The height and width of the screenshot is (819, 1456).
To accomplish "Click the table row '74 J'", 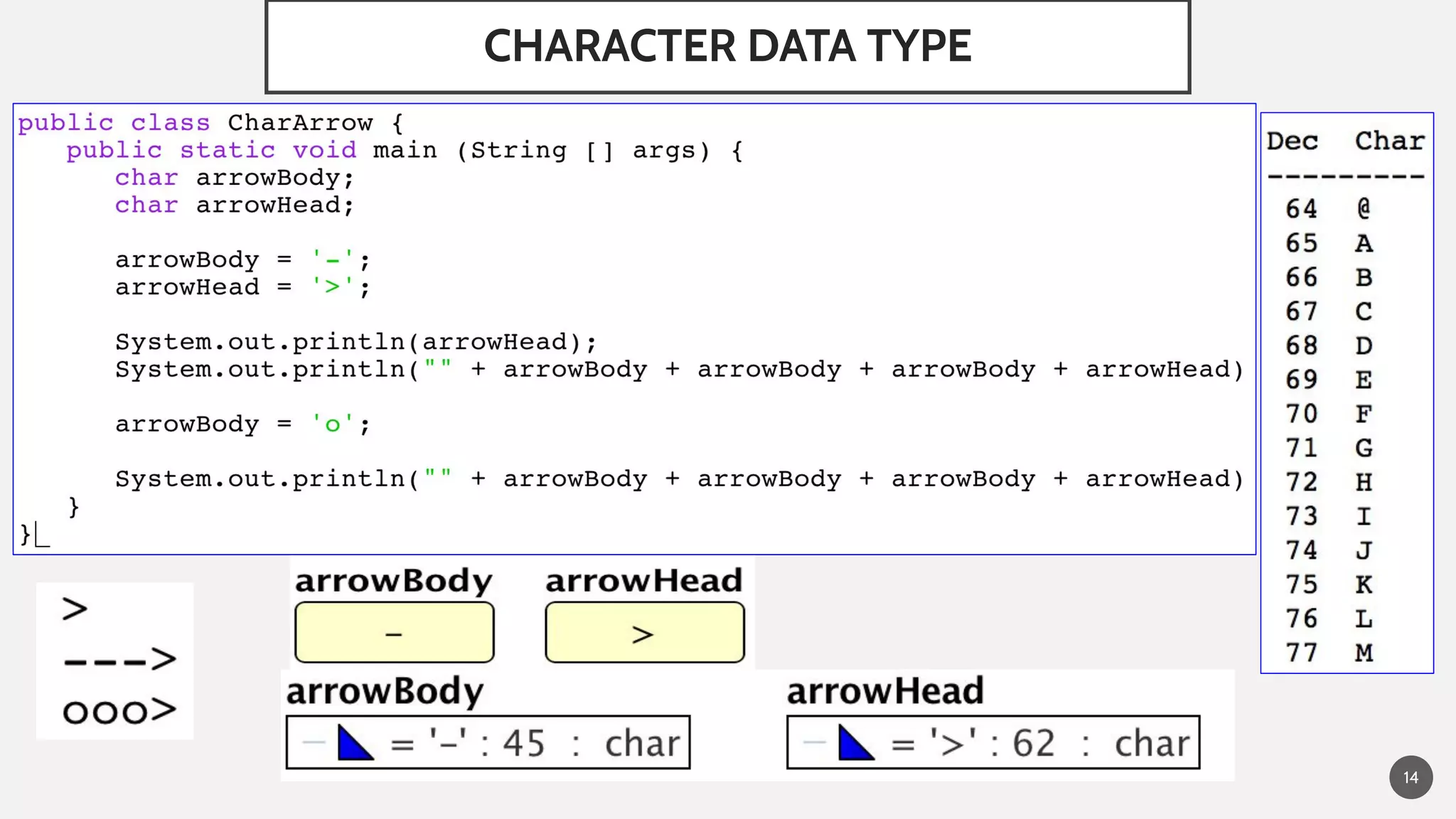I will (1328, 550).
